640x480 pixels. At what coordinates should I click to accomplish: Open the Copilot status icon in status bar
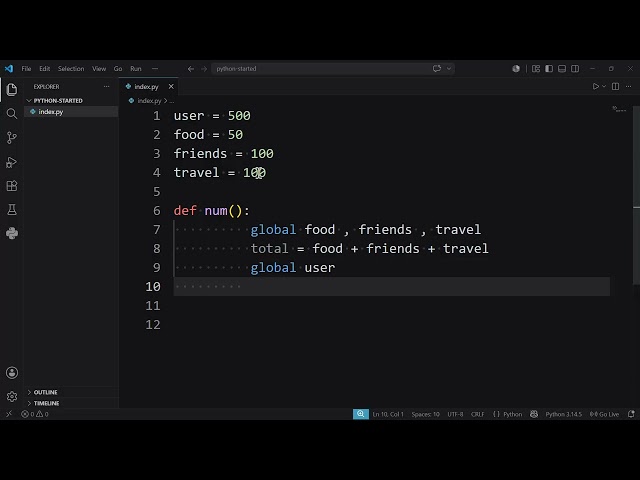(534, 414)
